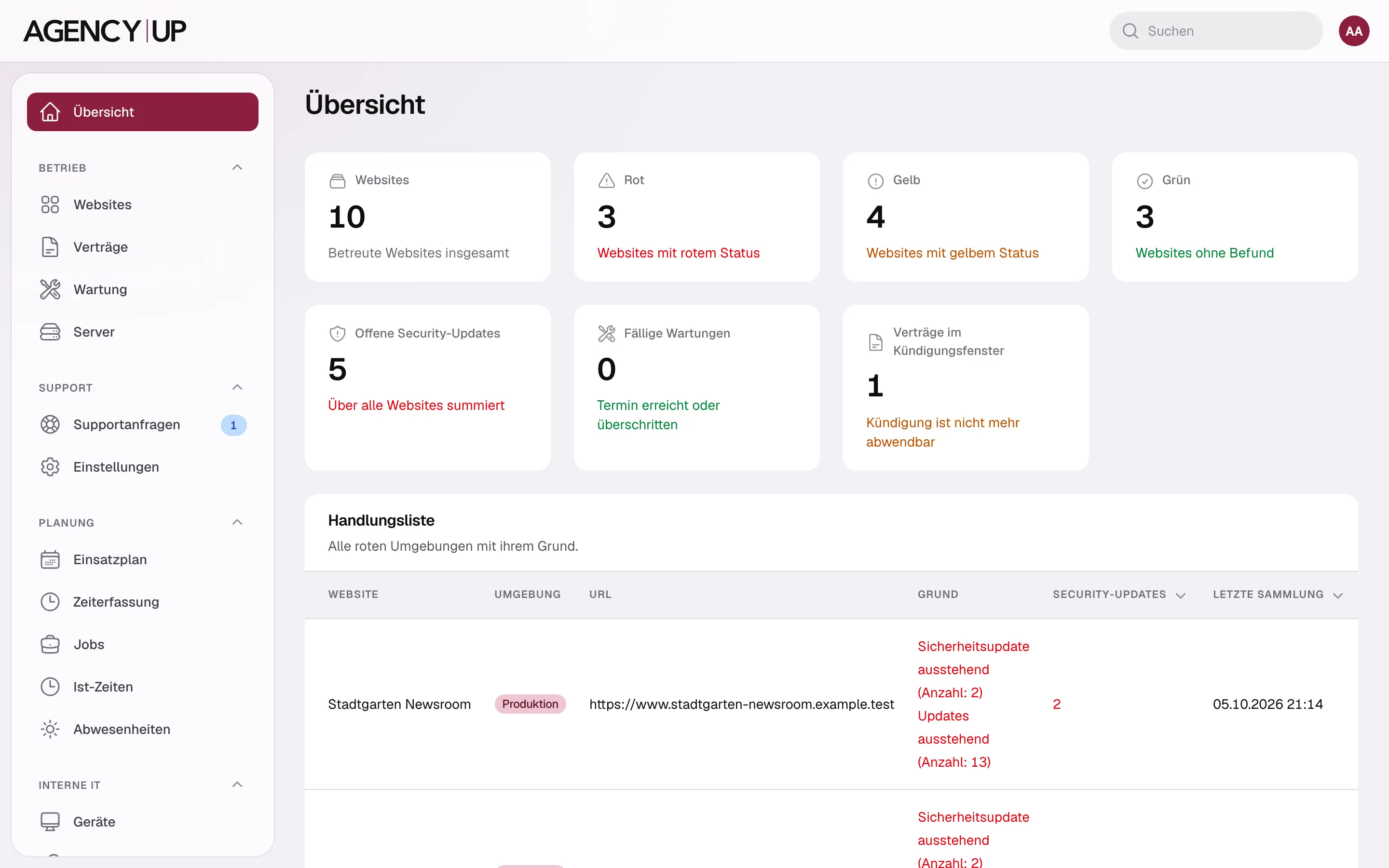Viewport: 1389px width, 868px height.
Task: Open Supportanfragen menu entry
Action: 142,425
